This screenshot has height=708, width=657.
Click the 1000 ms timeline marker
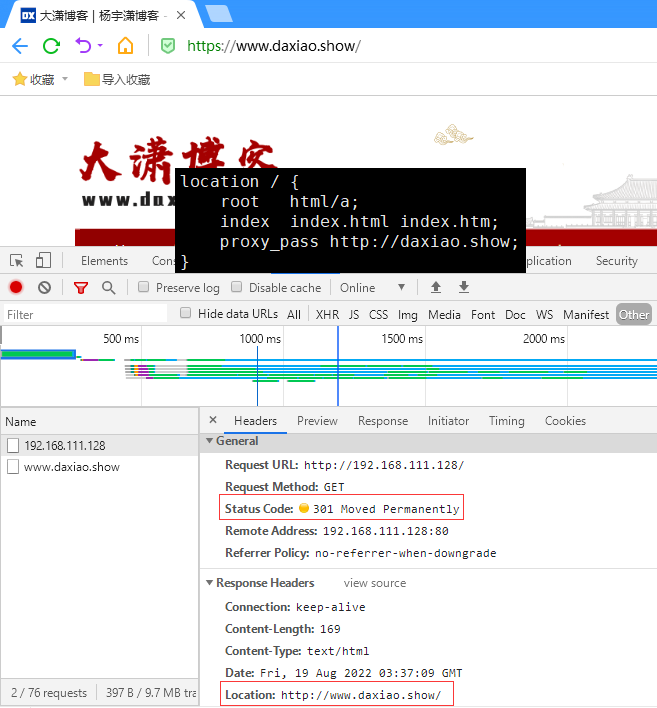[x=260, y=339]
